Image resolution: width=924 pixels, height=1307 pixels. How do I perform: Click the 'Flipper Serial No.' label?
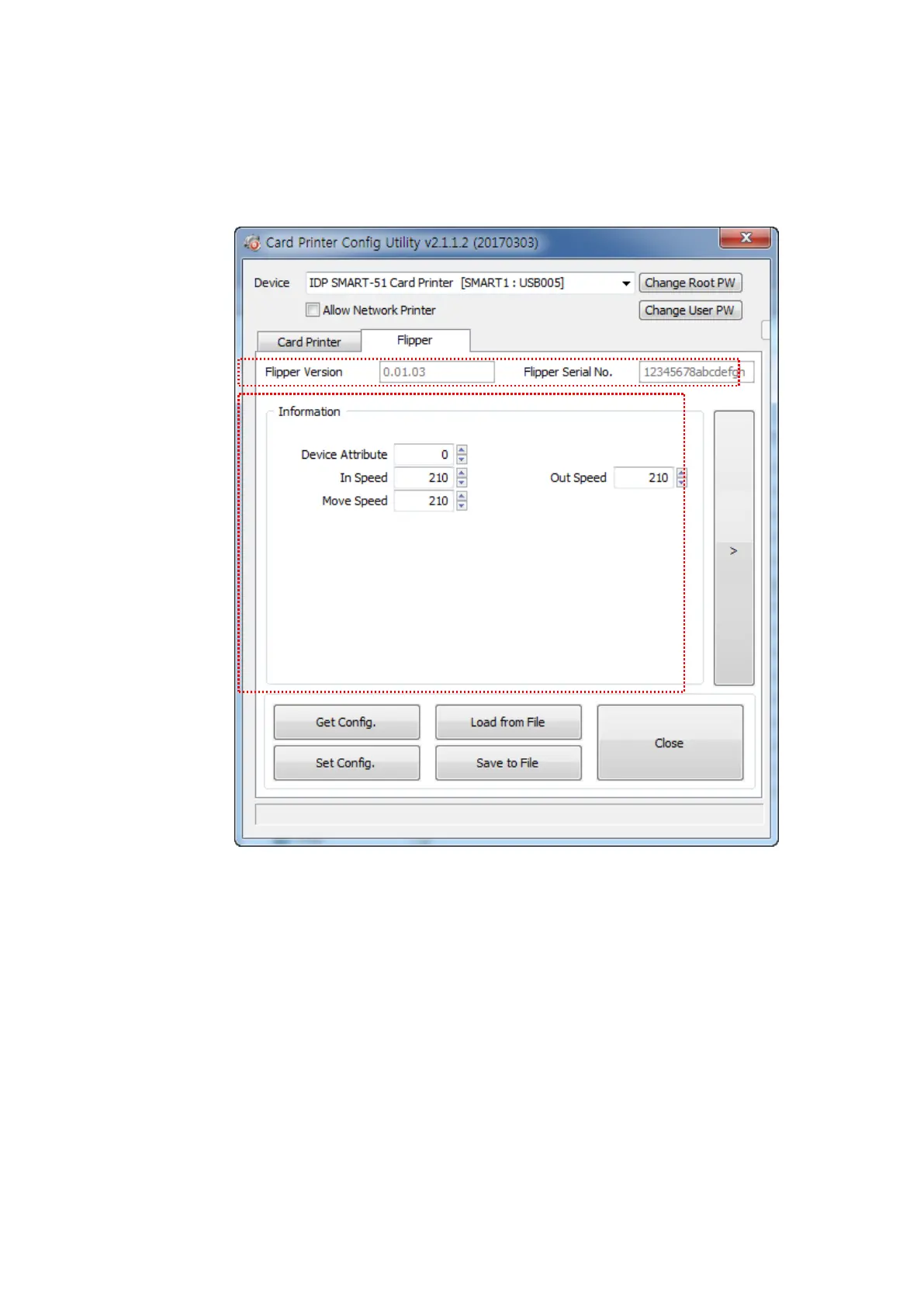point(568,373)
